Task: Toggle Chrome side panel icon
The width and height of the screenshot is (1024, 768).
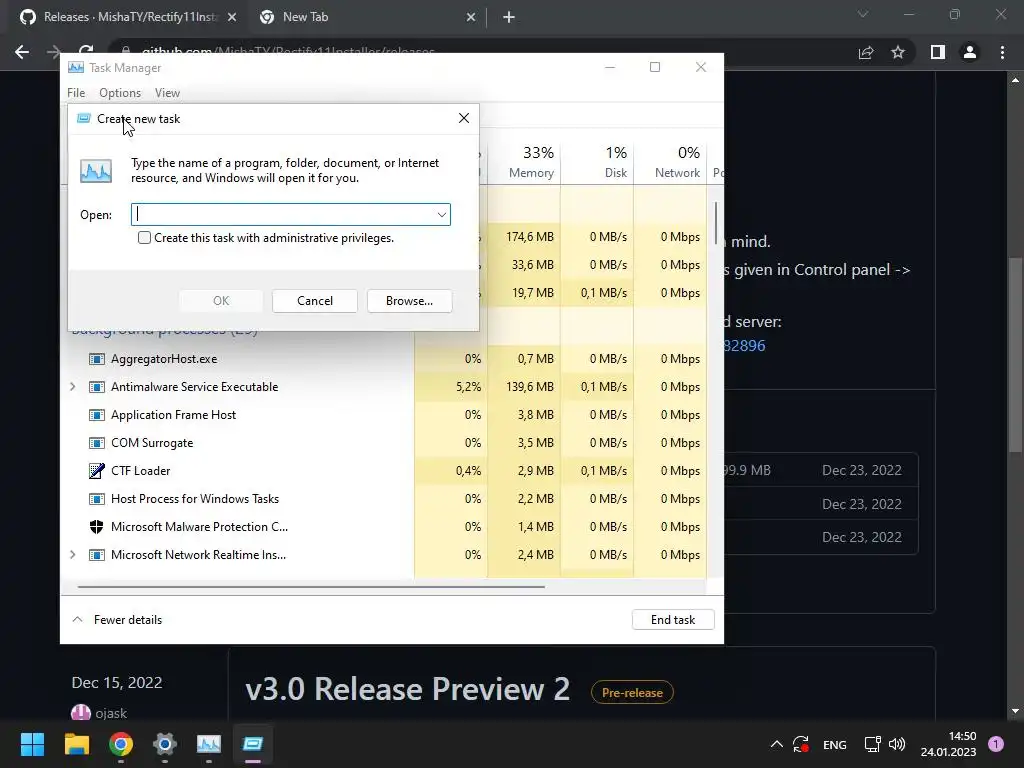Action: point(938,52)
